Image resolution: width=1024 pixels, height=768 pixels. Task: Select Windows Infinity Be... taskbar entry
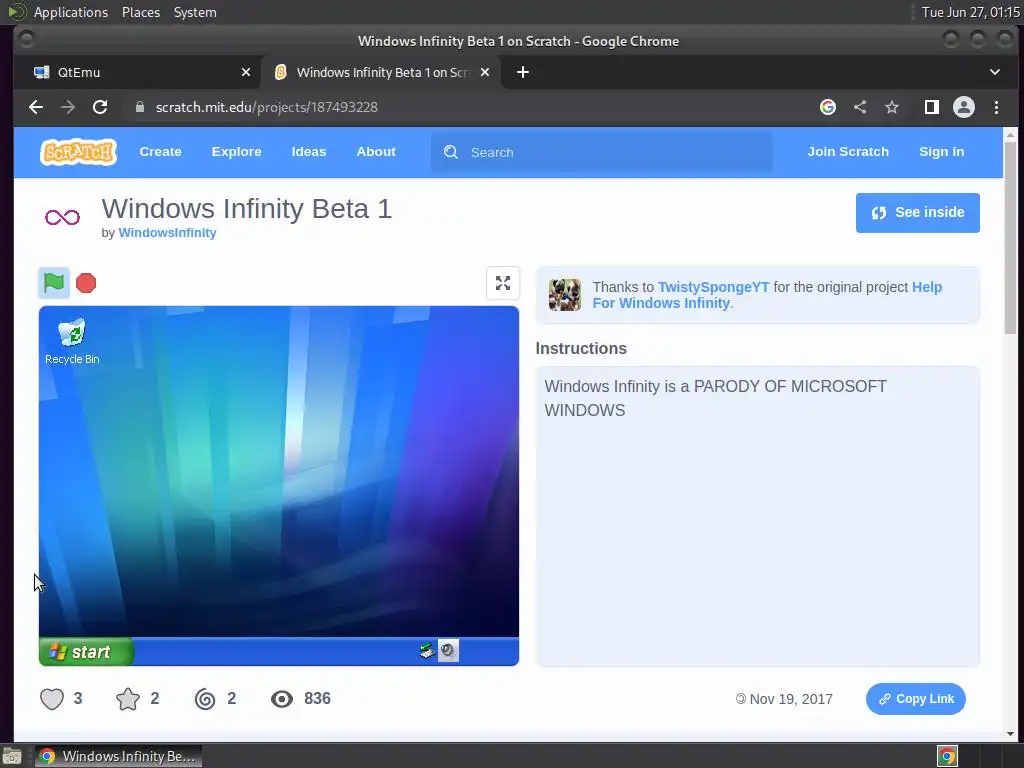[118, 756]
